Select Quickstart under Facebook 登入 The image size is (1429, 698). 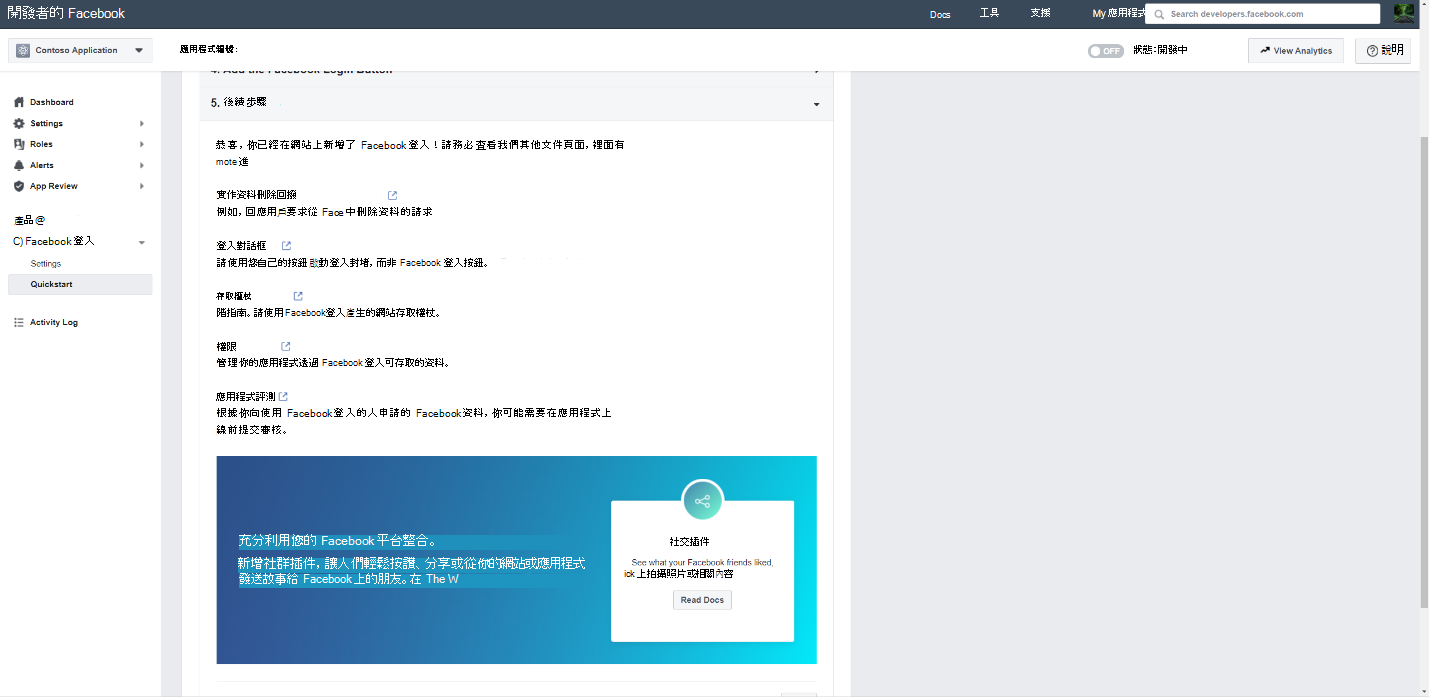[x=80, y=284]
